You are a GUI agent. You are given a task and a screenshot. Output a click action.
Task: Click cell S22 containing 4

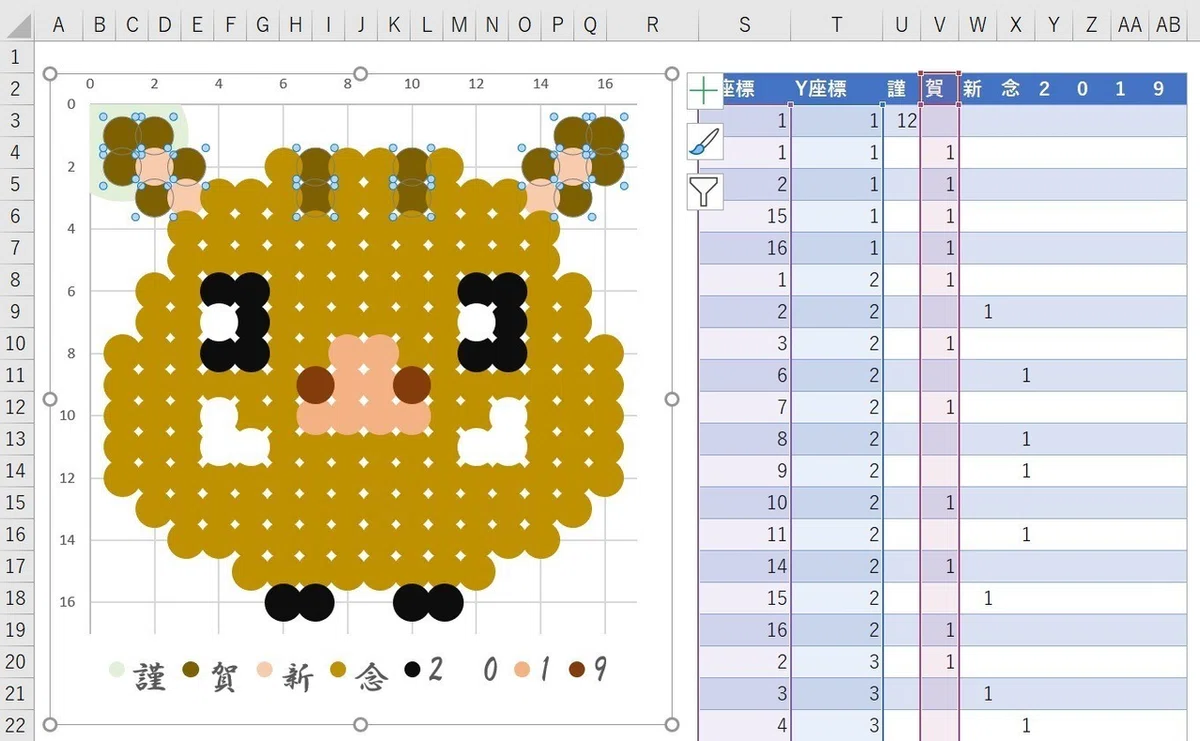pos(744,726)
